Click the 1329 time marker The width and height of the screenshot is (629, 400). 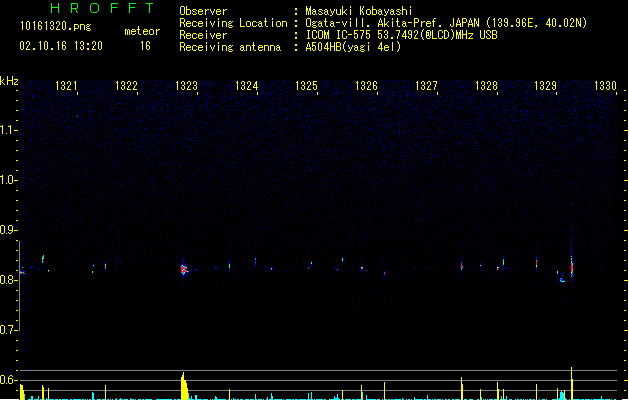(x=546, y=86)
